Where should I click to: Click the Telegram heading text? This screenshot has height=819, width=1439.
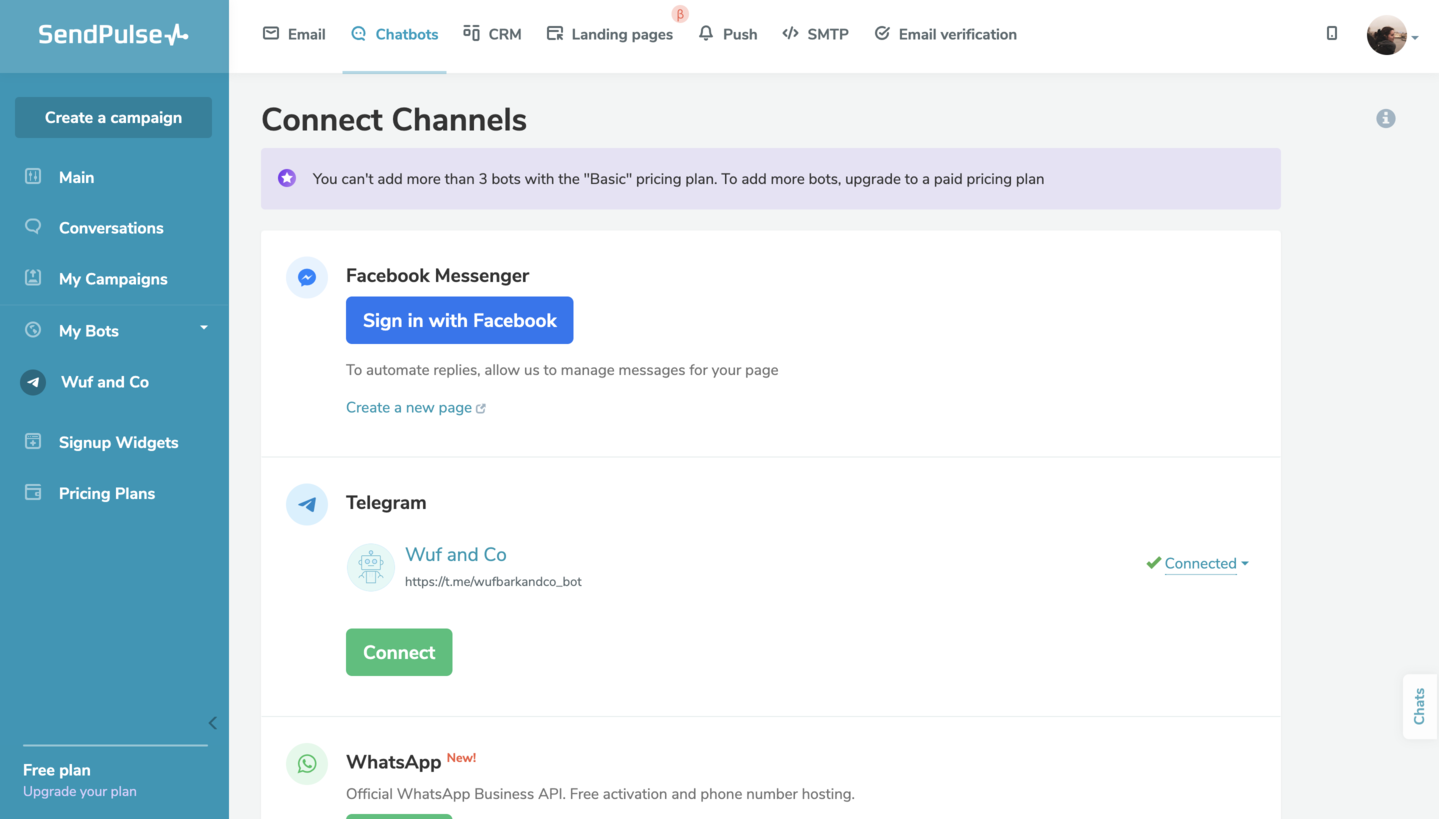[386, 502]
